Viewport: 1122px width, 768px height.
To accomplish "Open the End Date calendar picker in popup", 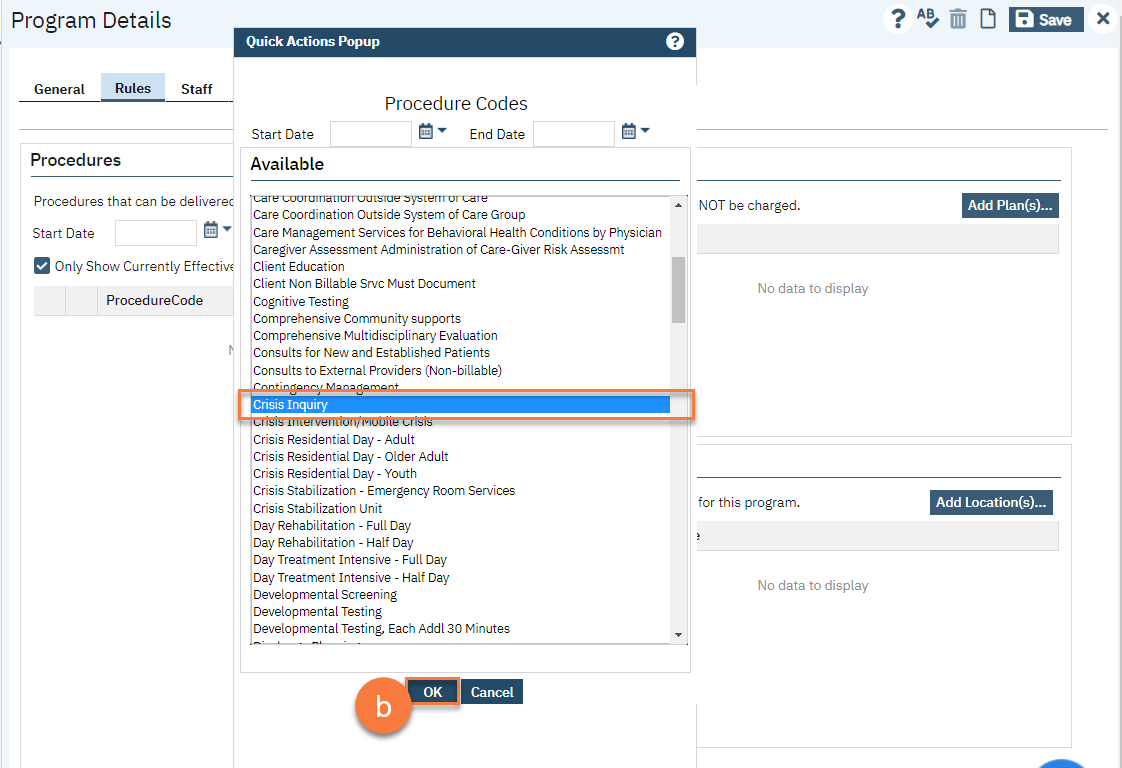I will [x=629, y=131].
